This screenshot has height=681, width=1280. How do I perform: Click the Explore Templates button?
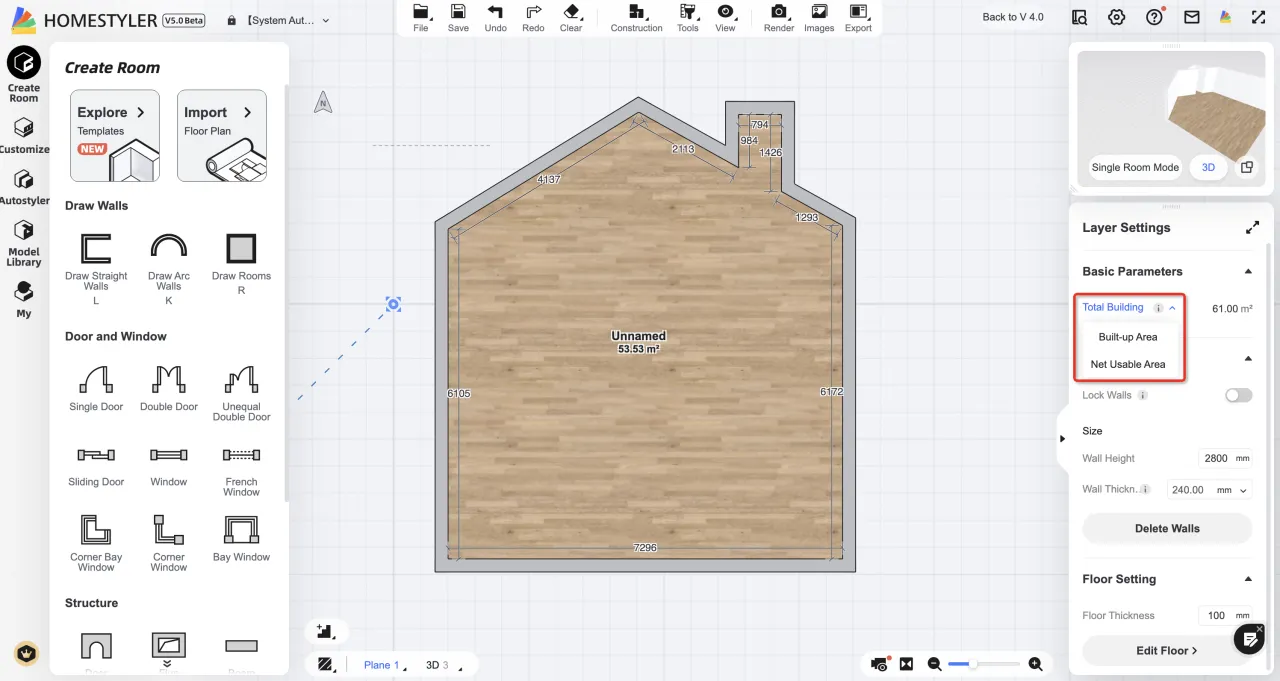[115, 136]
